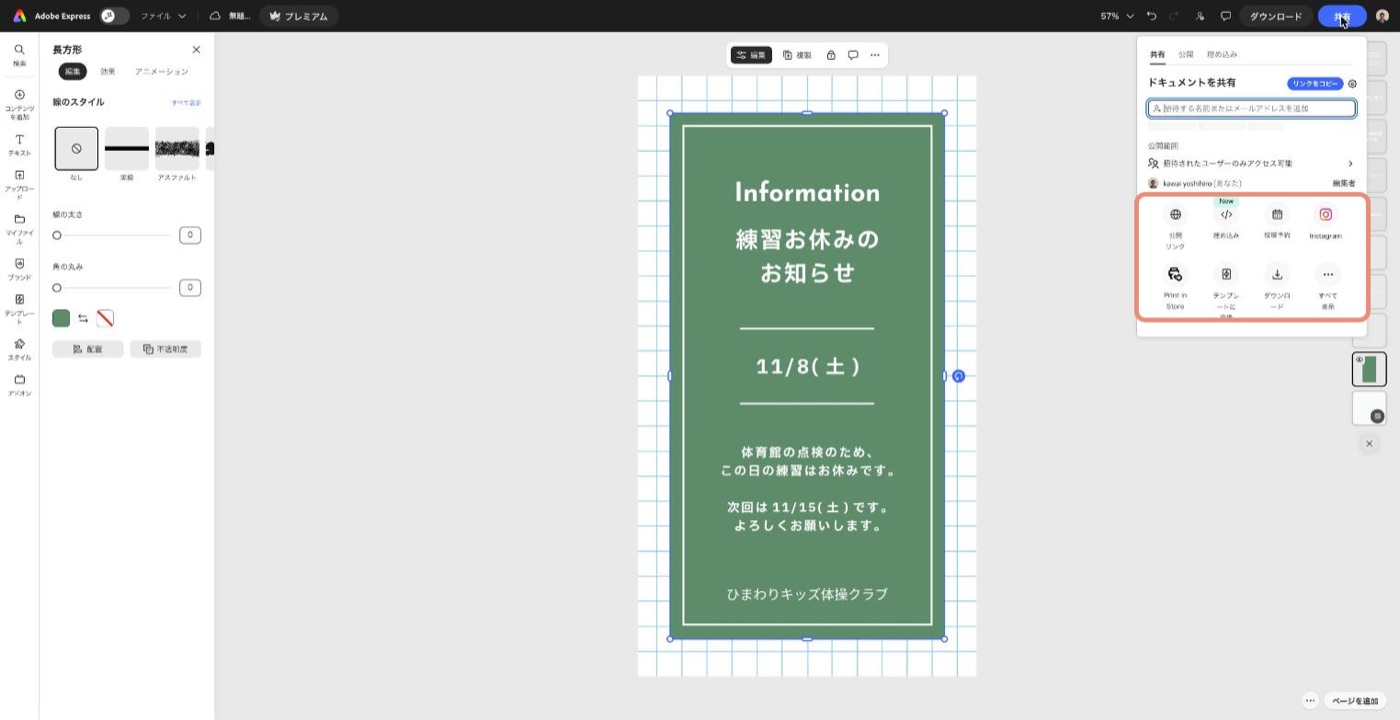1400x720 pixels.
Task: Lock the selected object via floating toolbar
Action: pyautogui.click(x=831, y=55)
